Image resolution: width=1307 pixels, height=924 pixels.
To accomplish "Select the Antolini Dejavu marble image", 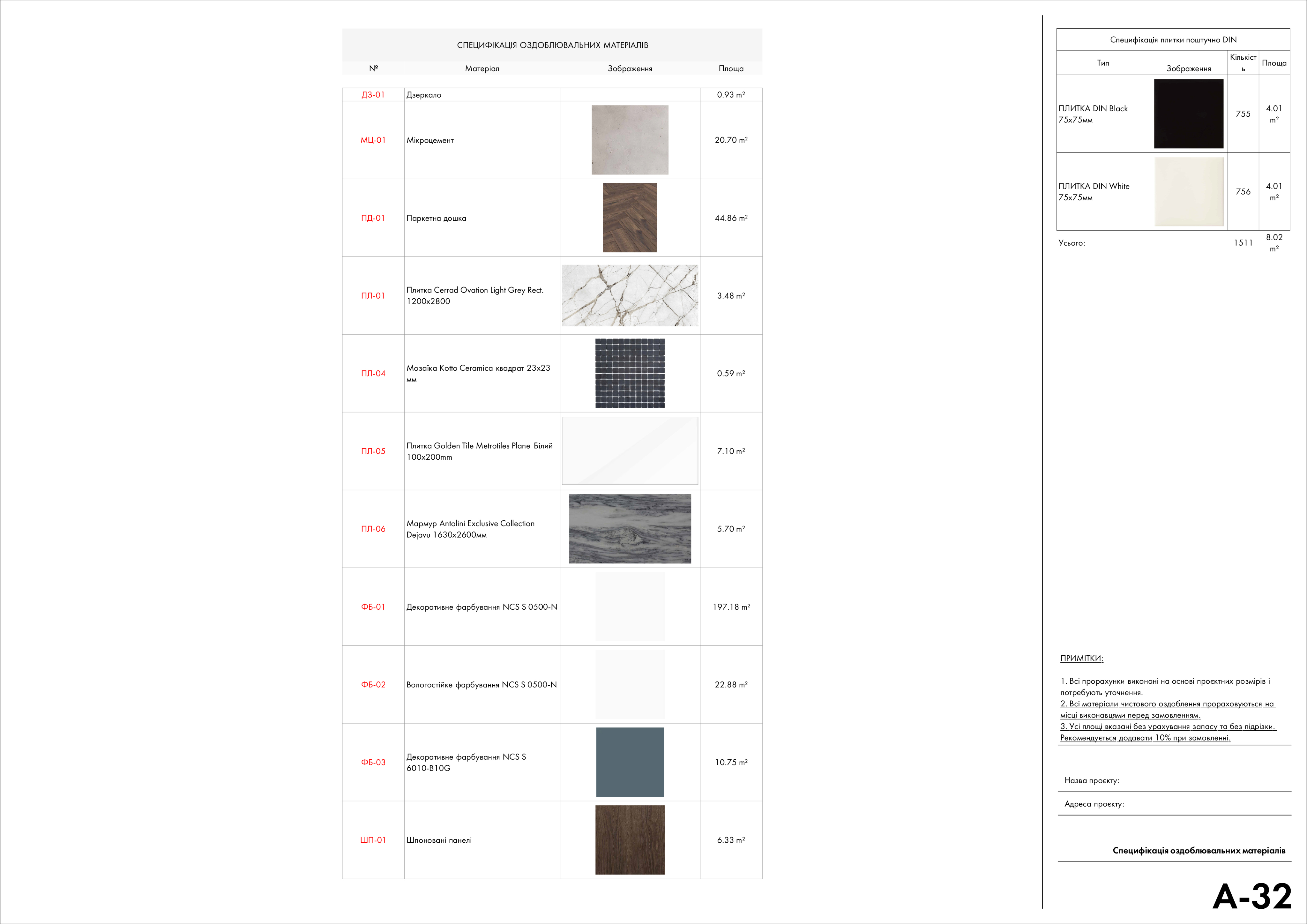I will coord(630,529).
